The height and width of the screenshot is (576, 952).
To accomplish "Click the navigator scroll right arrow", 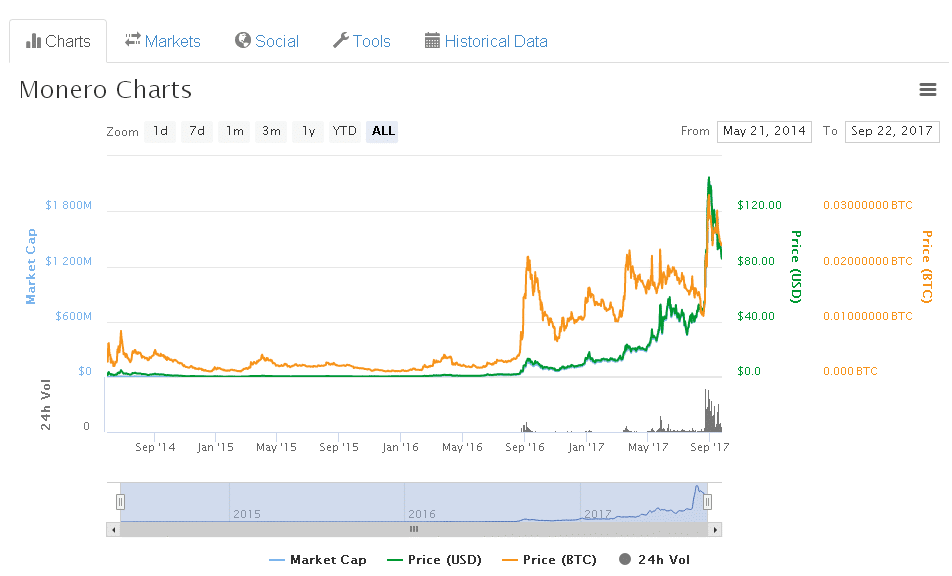I will point(715,530).
